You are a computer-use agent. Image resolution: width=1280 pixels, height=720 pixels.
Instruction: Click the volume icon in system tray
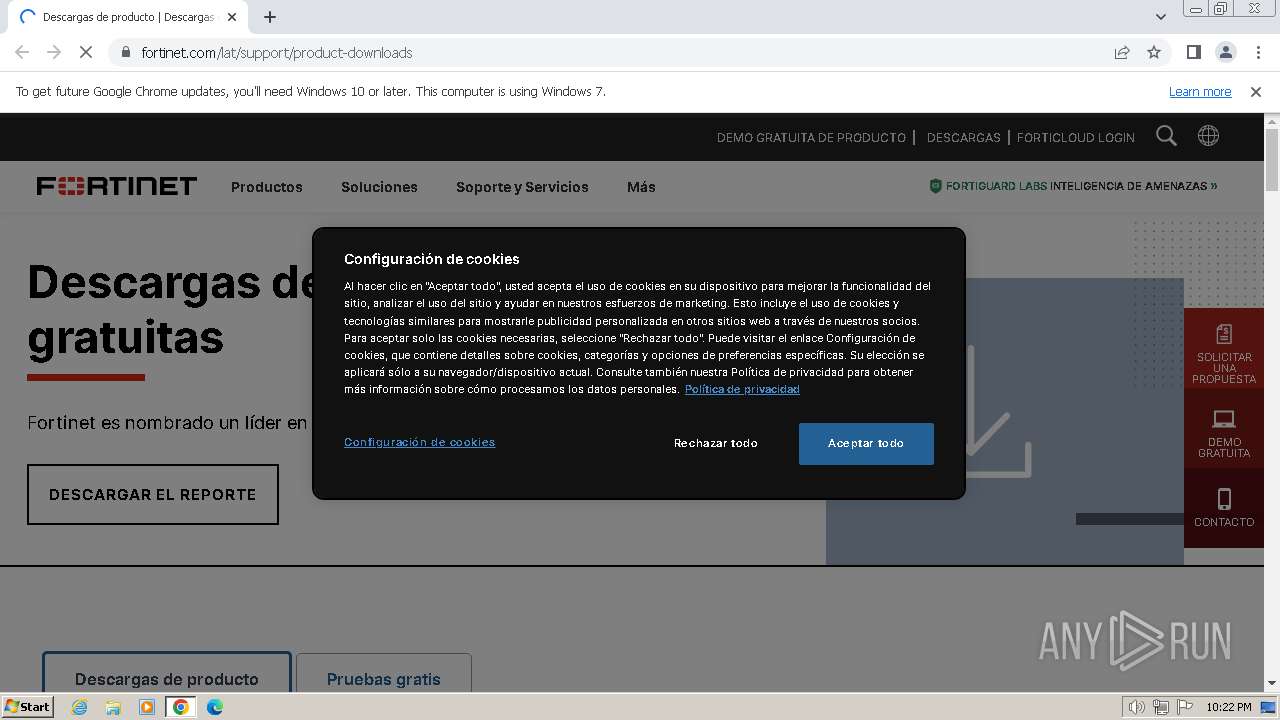(1136, 707)
